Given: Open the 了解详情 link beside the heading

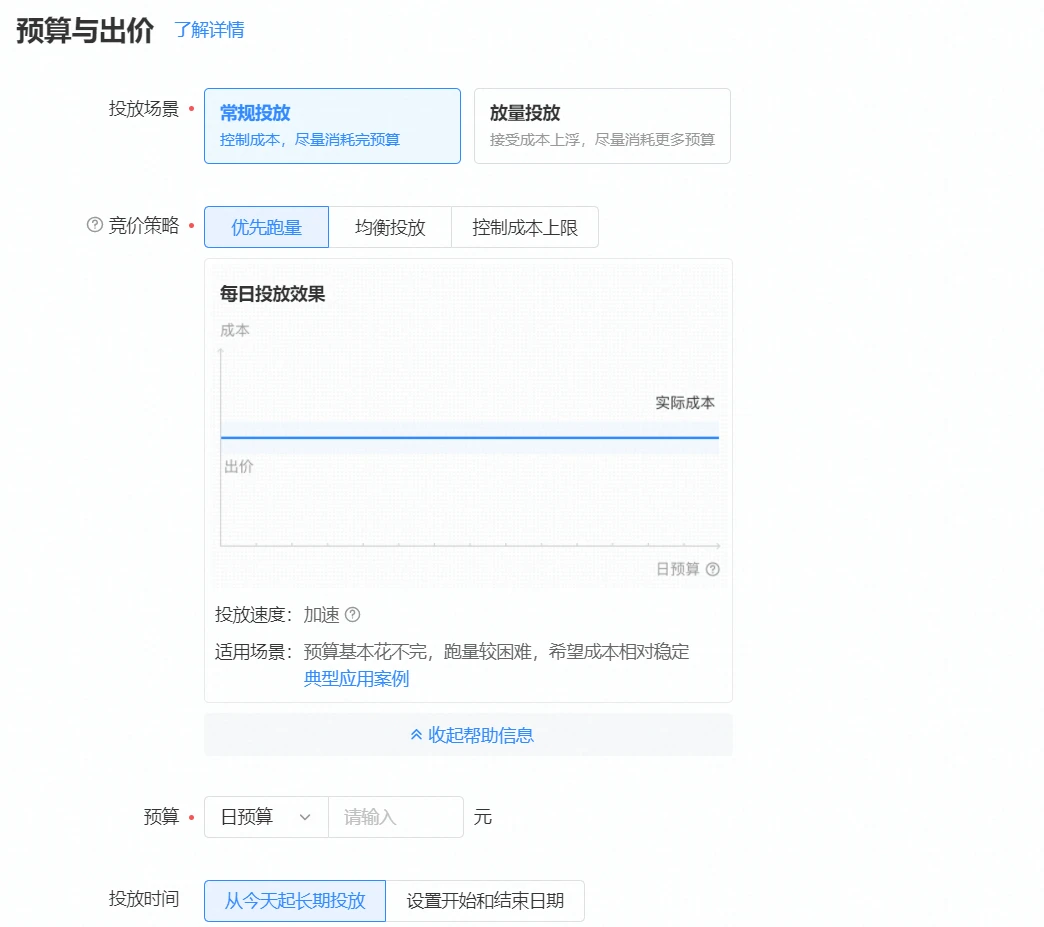Looking at the screenshot, I should point(209,30).
